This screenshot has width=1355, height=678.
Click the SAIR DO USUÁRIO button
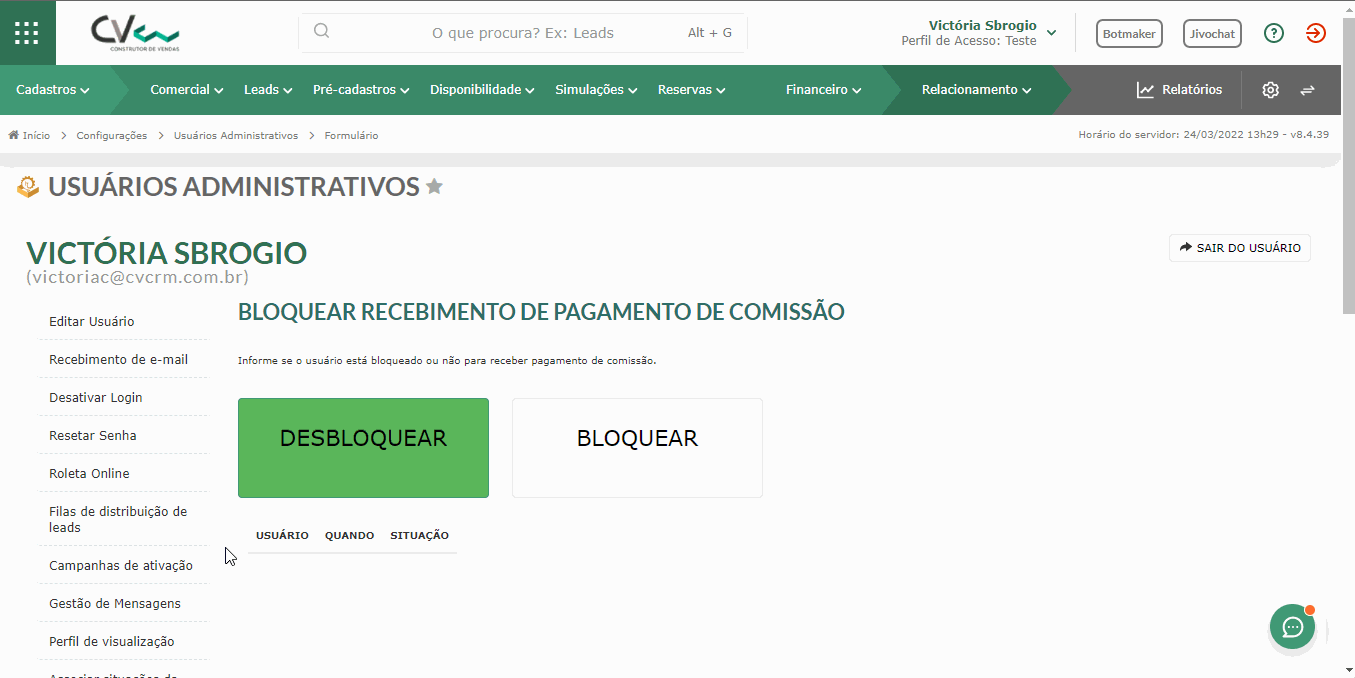(1240, 248)
